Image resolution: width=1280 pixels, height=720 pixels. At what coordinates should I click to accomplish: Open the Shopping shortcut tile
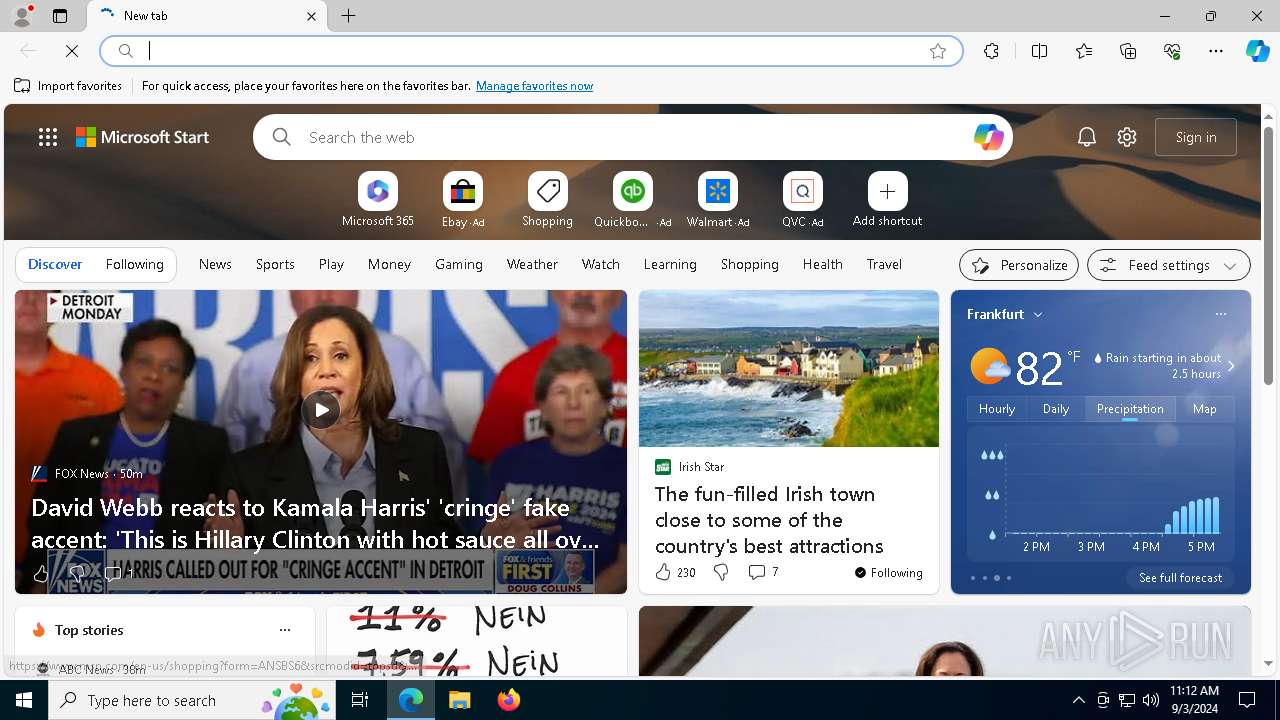tap(547, 200)
